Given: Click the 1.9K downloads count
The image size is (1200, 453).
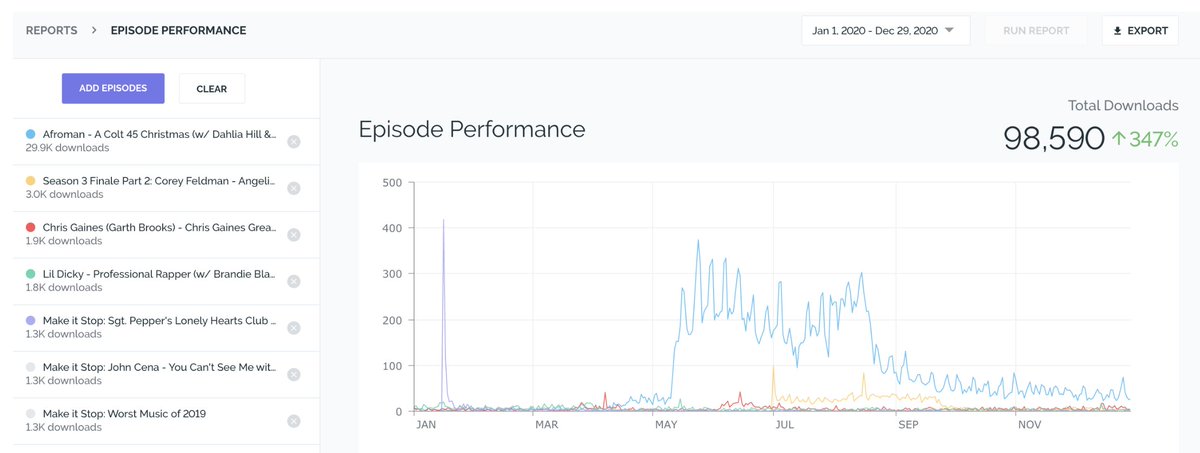Looking at the screenshot, I should 62,241.
